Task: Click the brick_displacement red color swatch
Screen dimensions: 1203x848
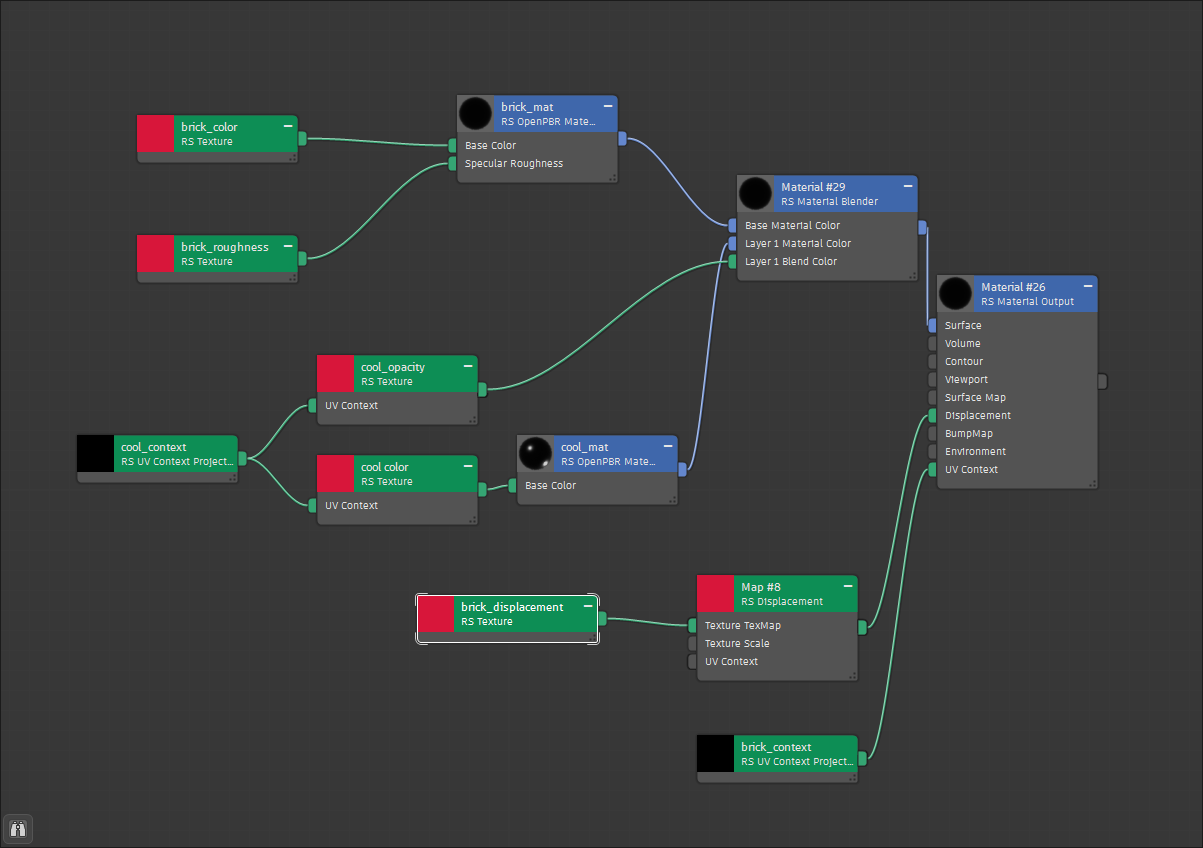Action: (436, 614)
